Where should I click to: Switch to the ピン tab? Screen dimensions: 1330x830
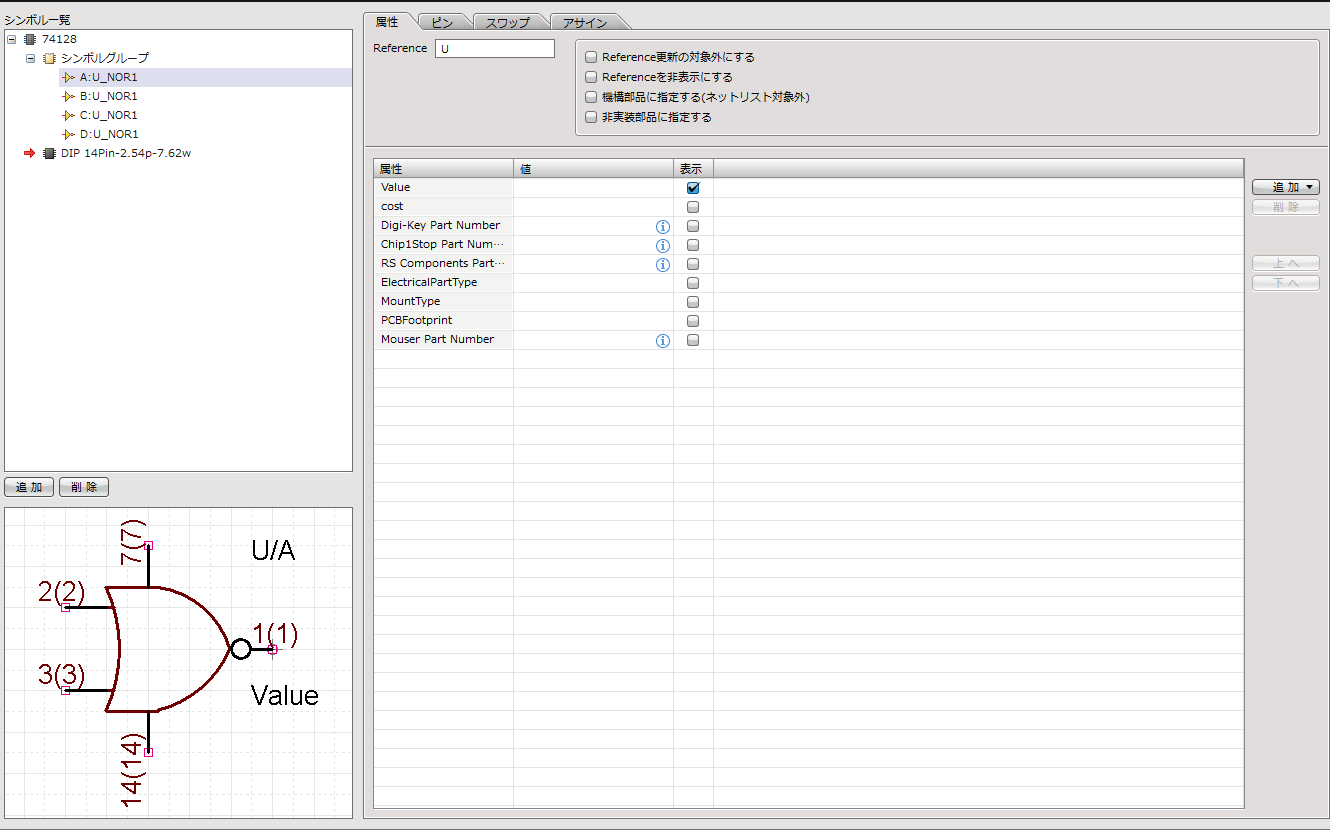point(441,22)
